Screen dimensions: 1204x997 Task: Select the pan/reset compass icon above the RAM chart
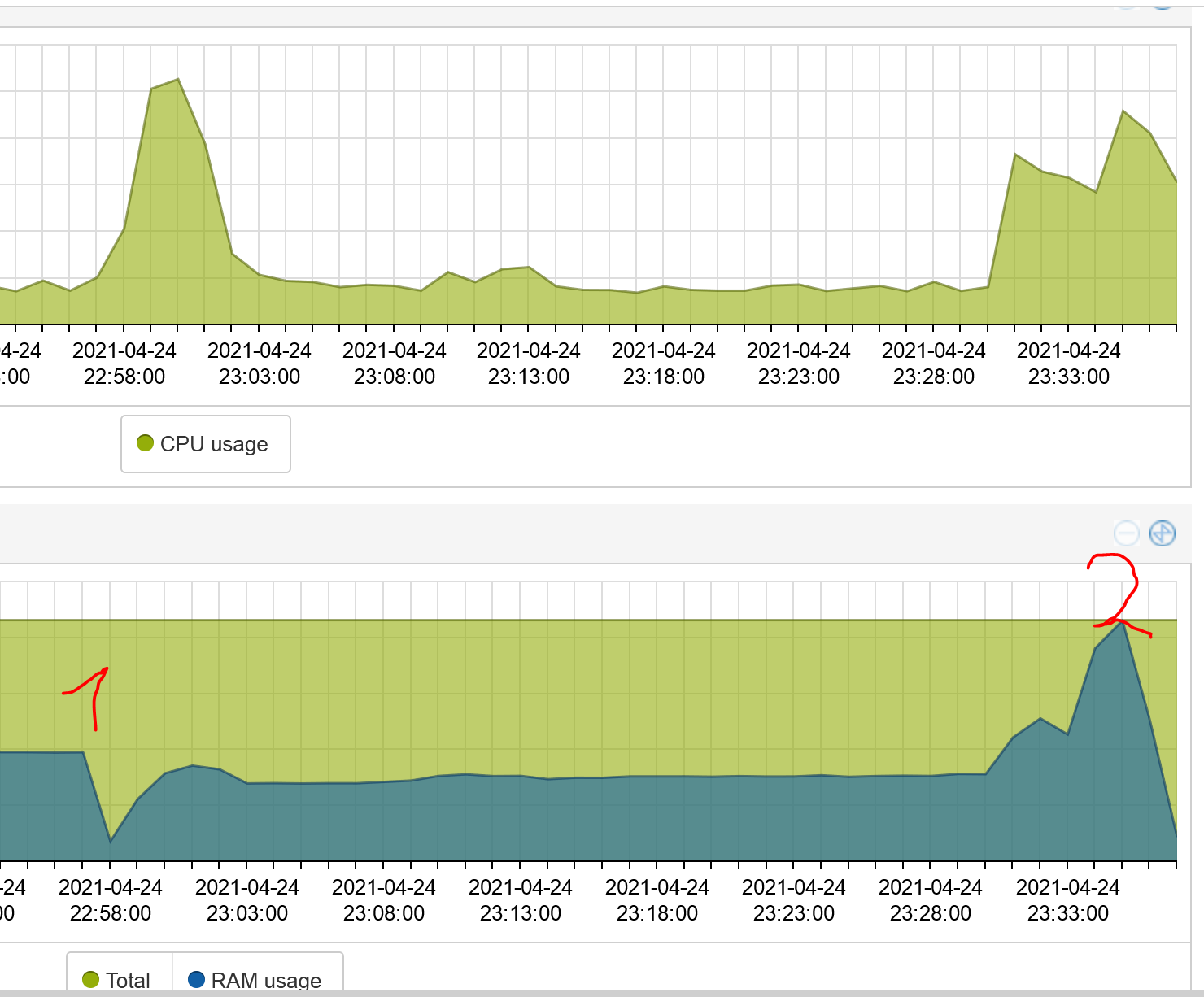point(1162,533)
